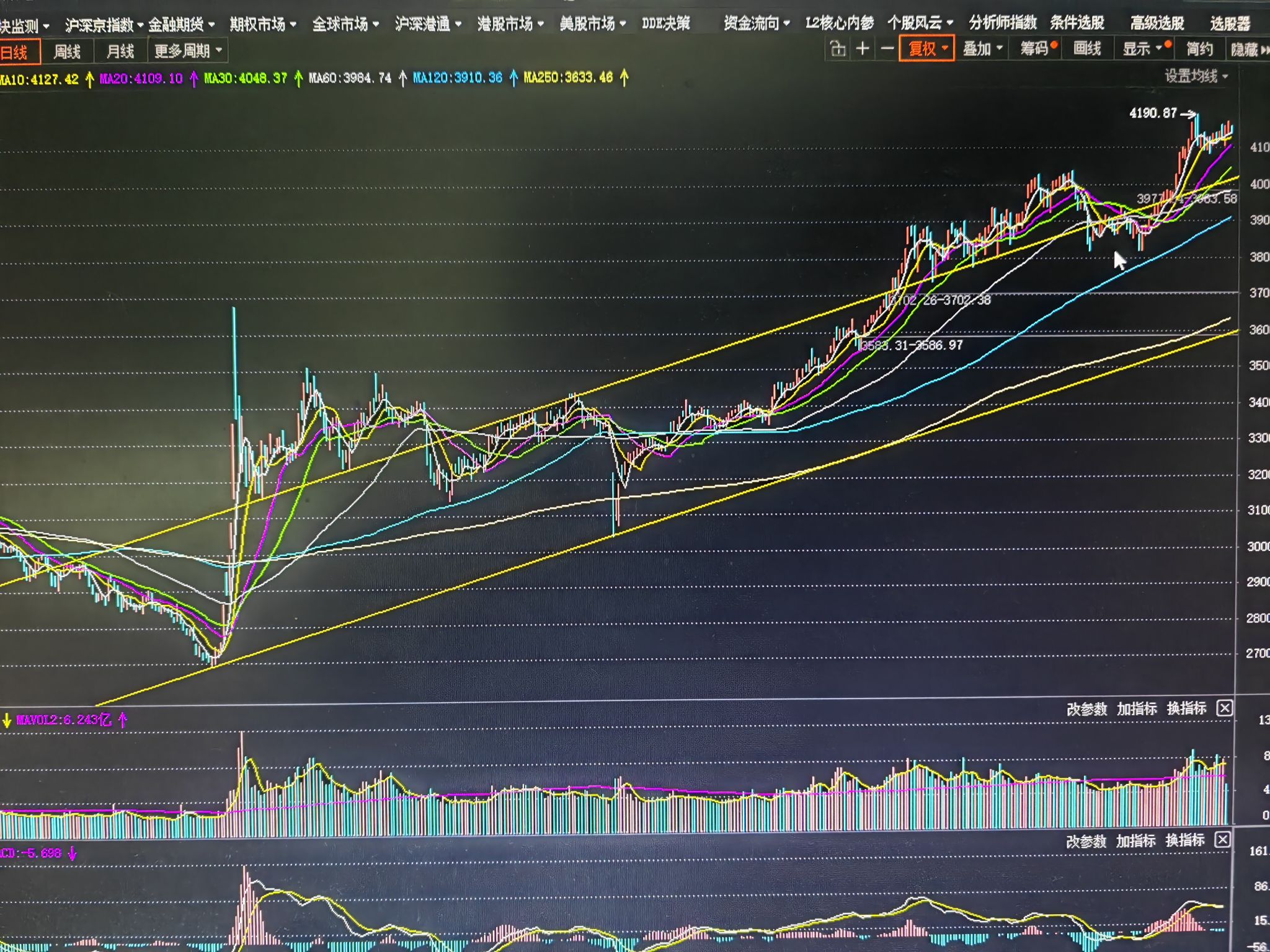Image resolution: width=1270 pixels, height=952 pixels.
Task: Click the unlock padlock icon in toolbar
Action: 838,49
